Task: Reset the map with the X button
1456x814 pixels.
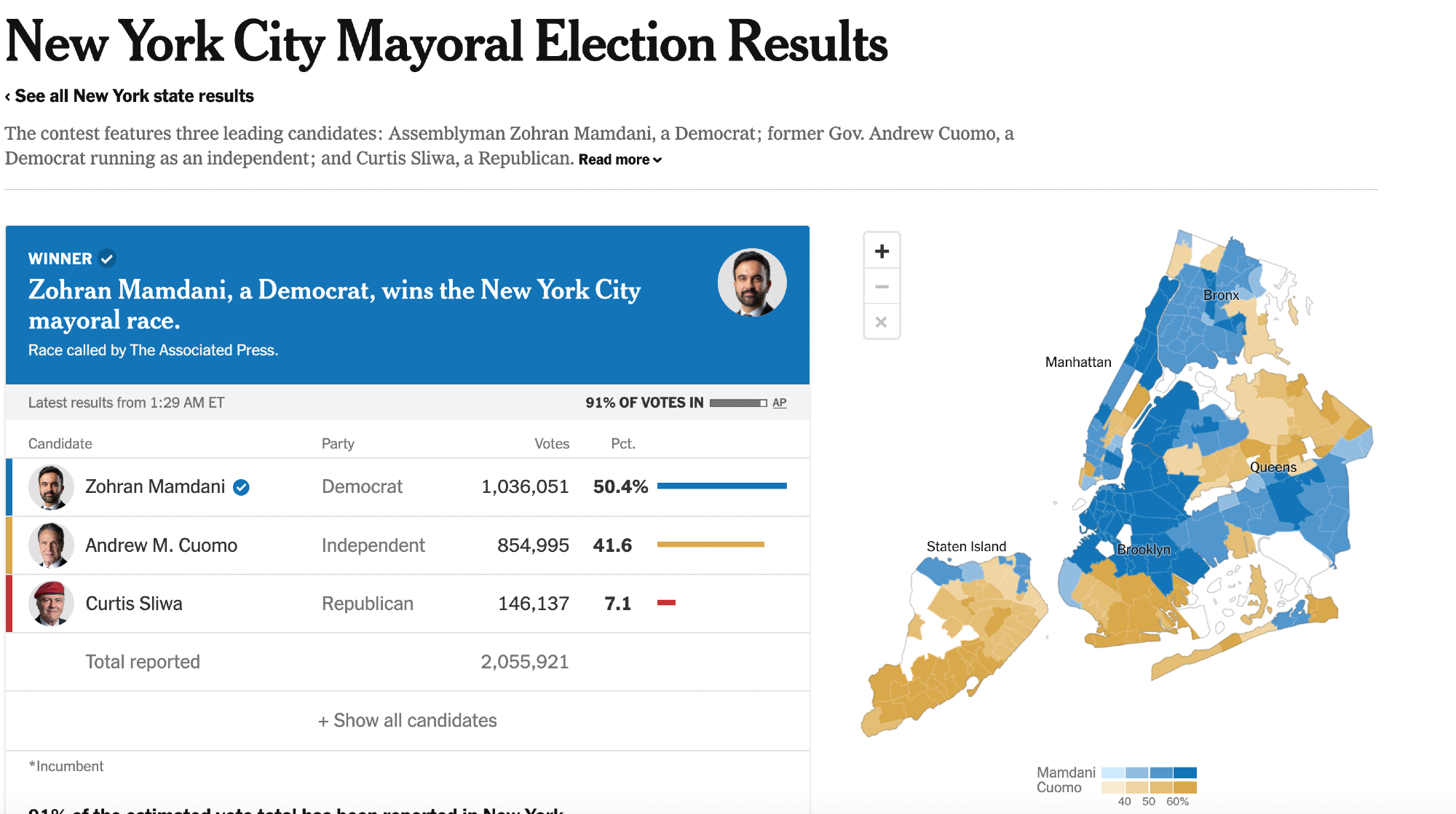Action: pos(882,322)
